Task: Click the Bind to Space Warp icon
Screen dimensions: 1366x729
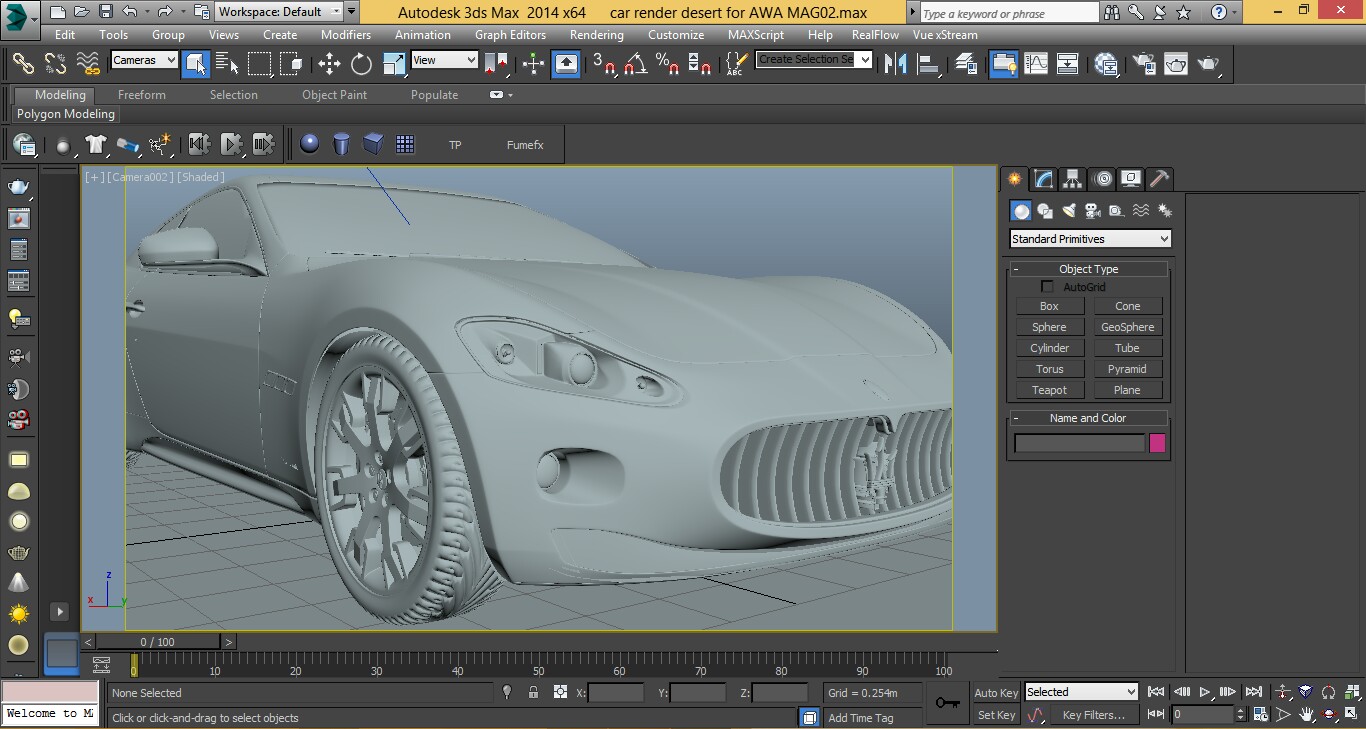Action: point(88,63)
